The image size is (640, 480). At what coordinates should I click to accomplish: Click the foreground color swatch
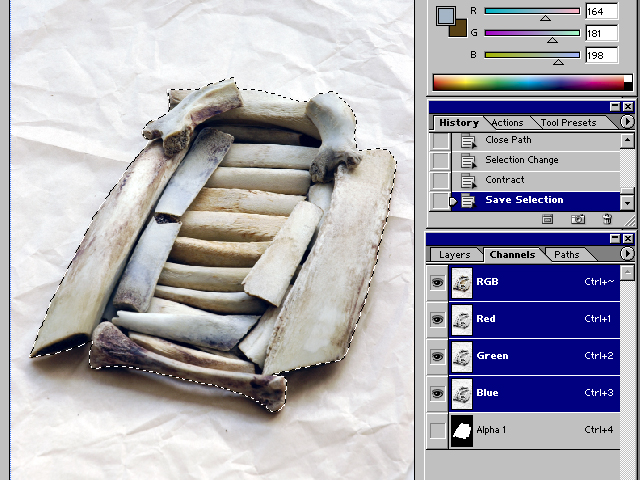446,16
